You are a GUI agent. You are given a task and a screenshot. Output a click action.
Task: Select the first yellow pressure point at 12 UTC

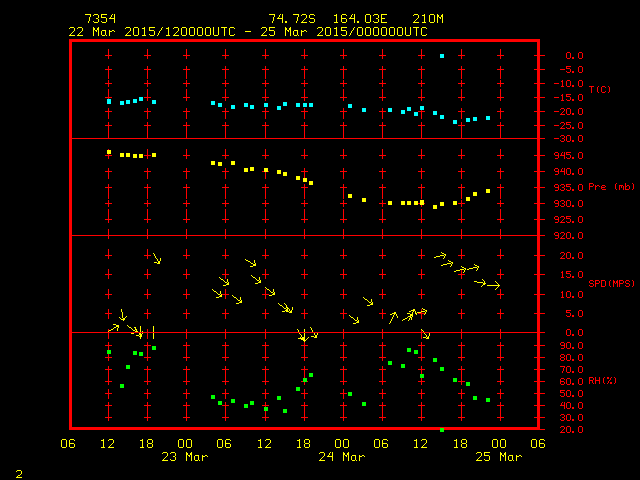[109, 152]
